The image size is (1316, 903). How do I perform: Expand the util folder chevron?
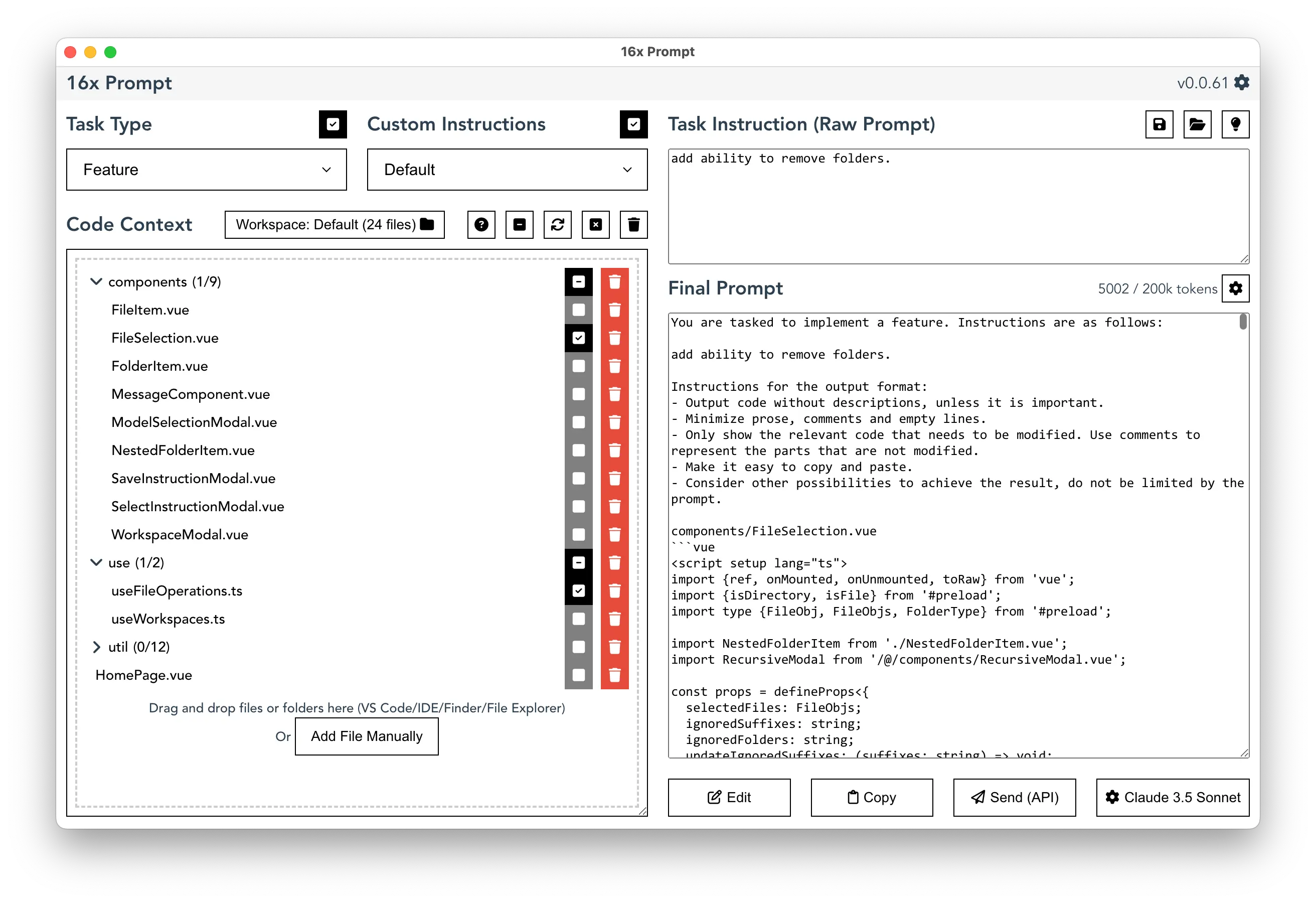pyautogui.click(x=96, y=647)
